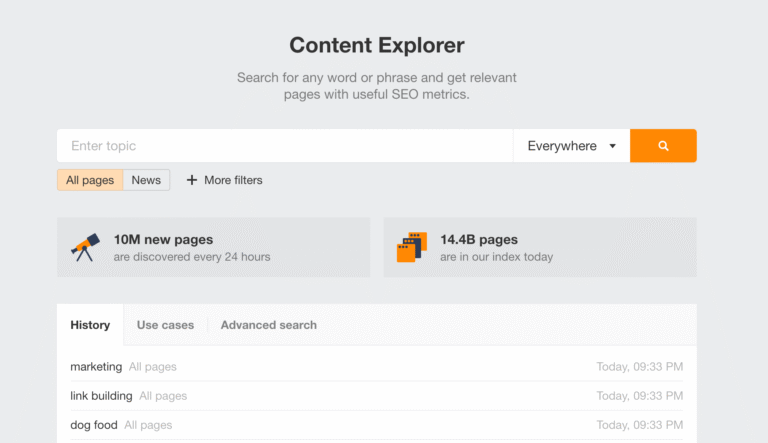This screenshot has width=768, height=443.
Task: Click All pages label next to dog food
Action: pyautogui.click(x=148, y=425)
